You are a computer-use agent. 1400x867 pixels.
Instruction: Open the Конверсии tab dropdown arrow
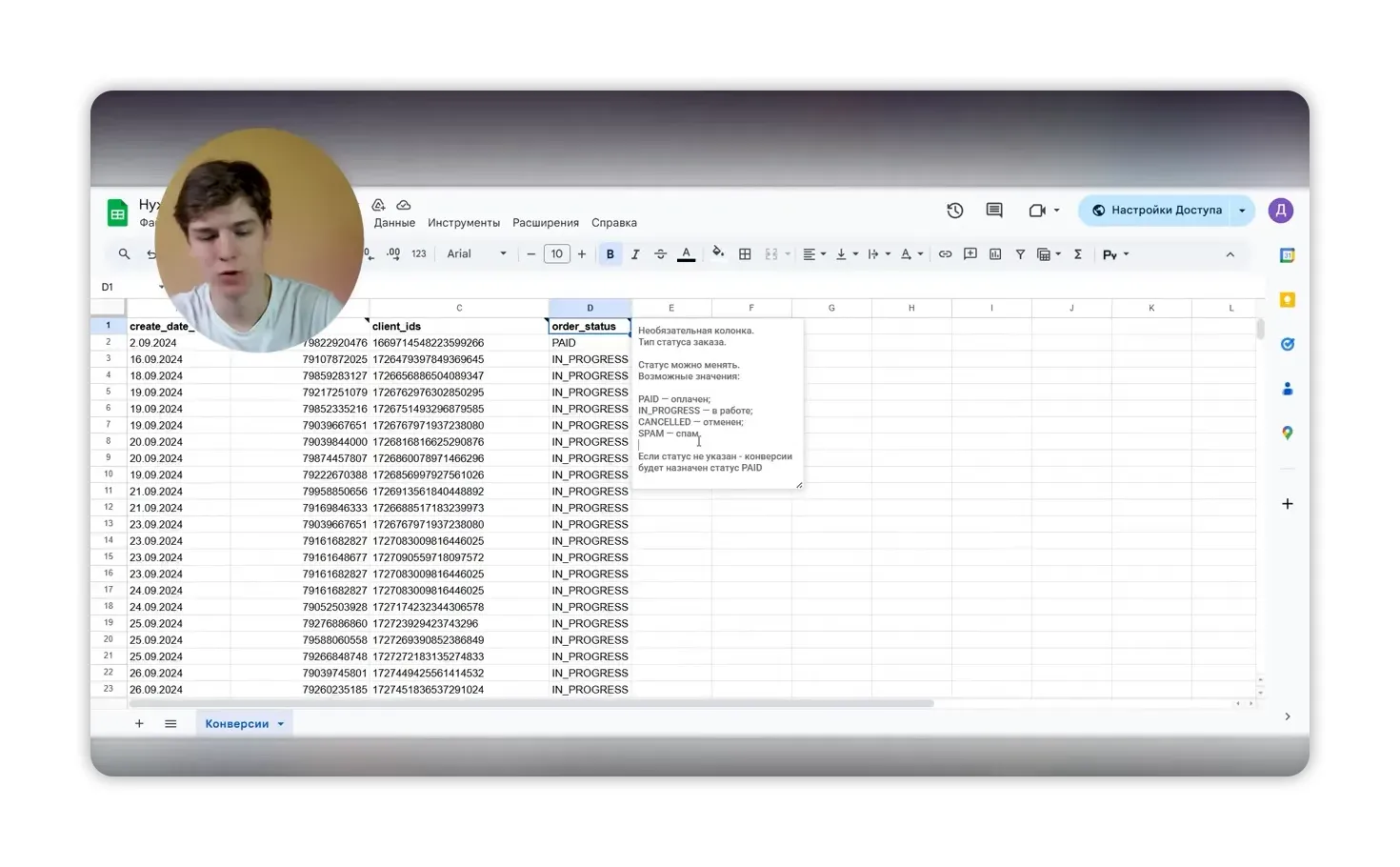(x=281, y=724)
